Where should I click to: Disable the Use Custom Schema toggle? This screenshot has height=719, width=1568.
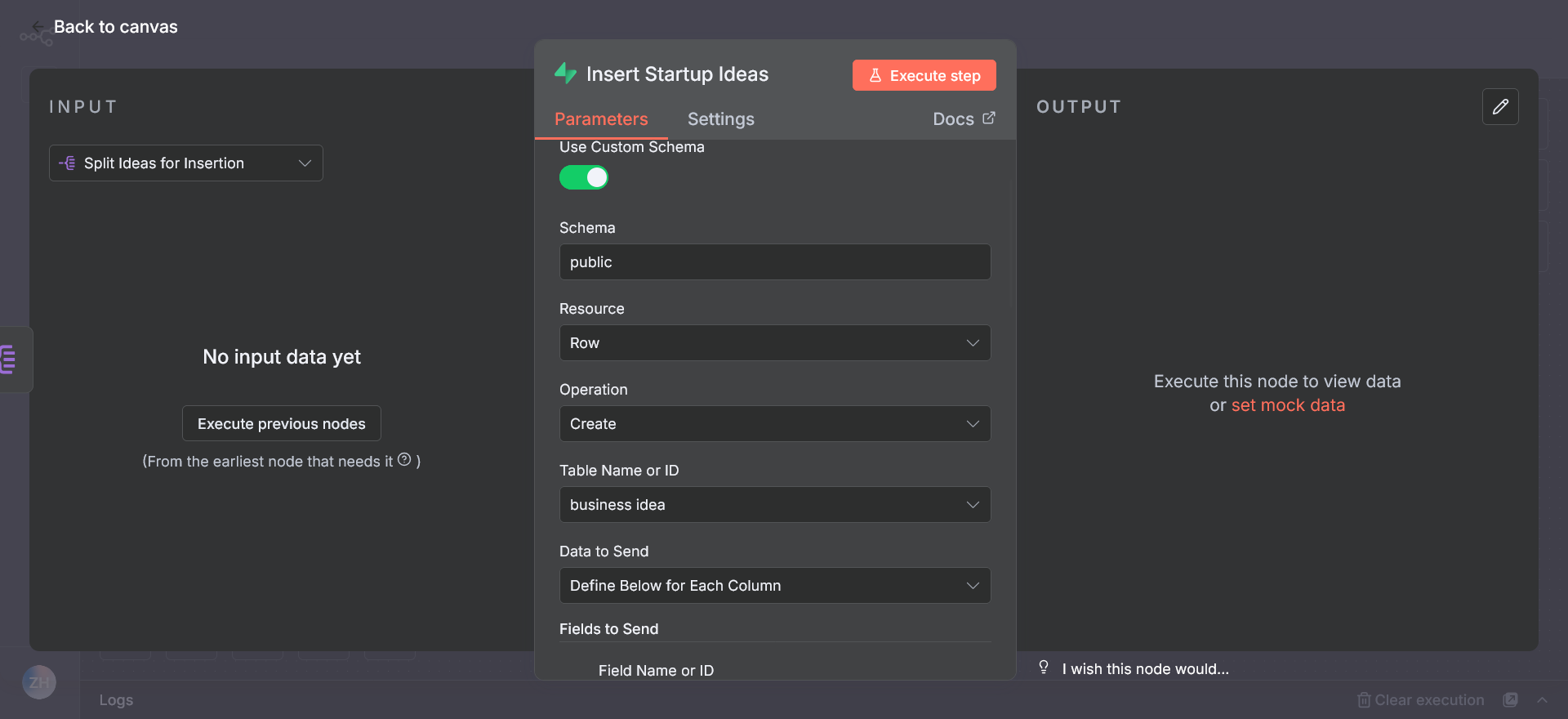coord(584,177)
